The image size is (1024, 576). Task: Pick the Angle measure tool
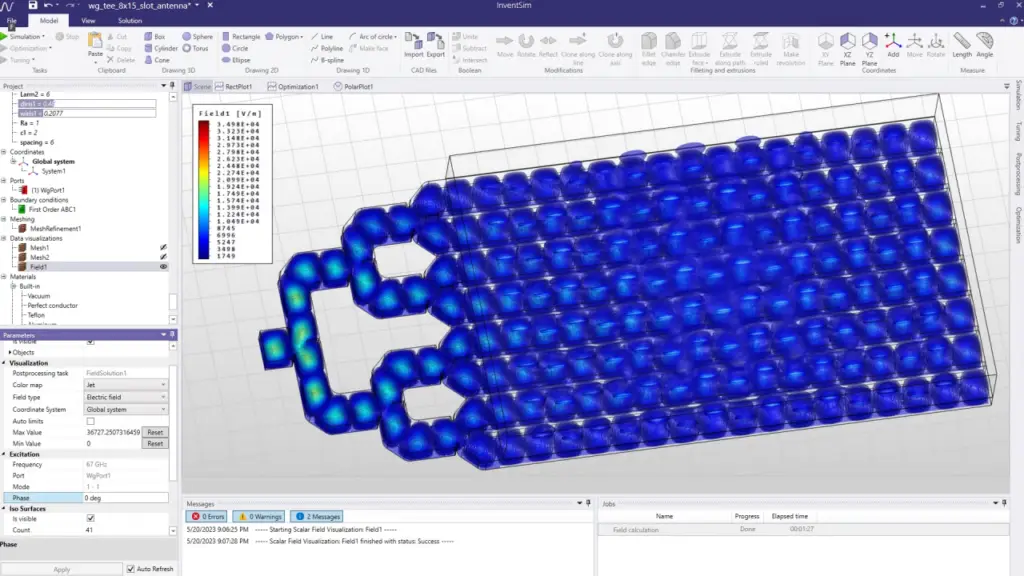985,44
